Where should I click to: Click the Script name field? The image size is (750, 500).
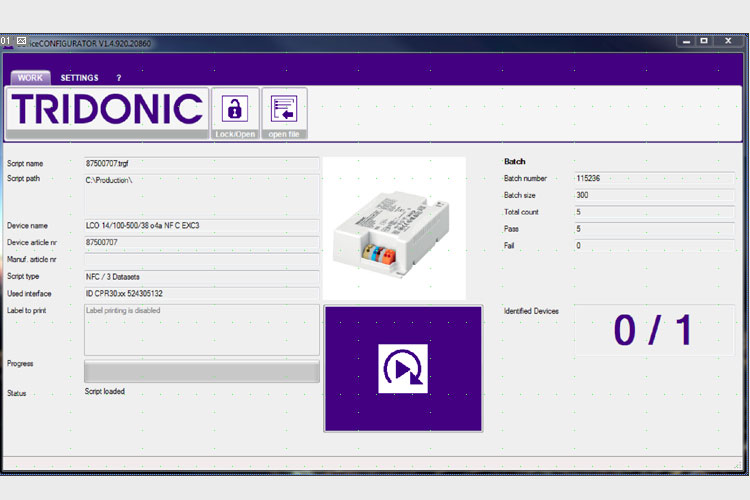201,163
